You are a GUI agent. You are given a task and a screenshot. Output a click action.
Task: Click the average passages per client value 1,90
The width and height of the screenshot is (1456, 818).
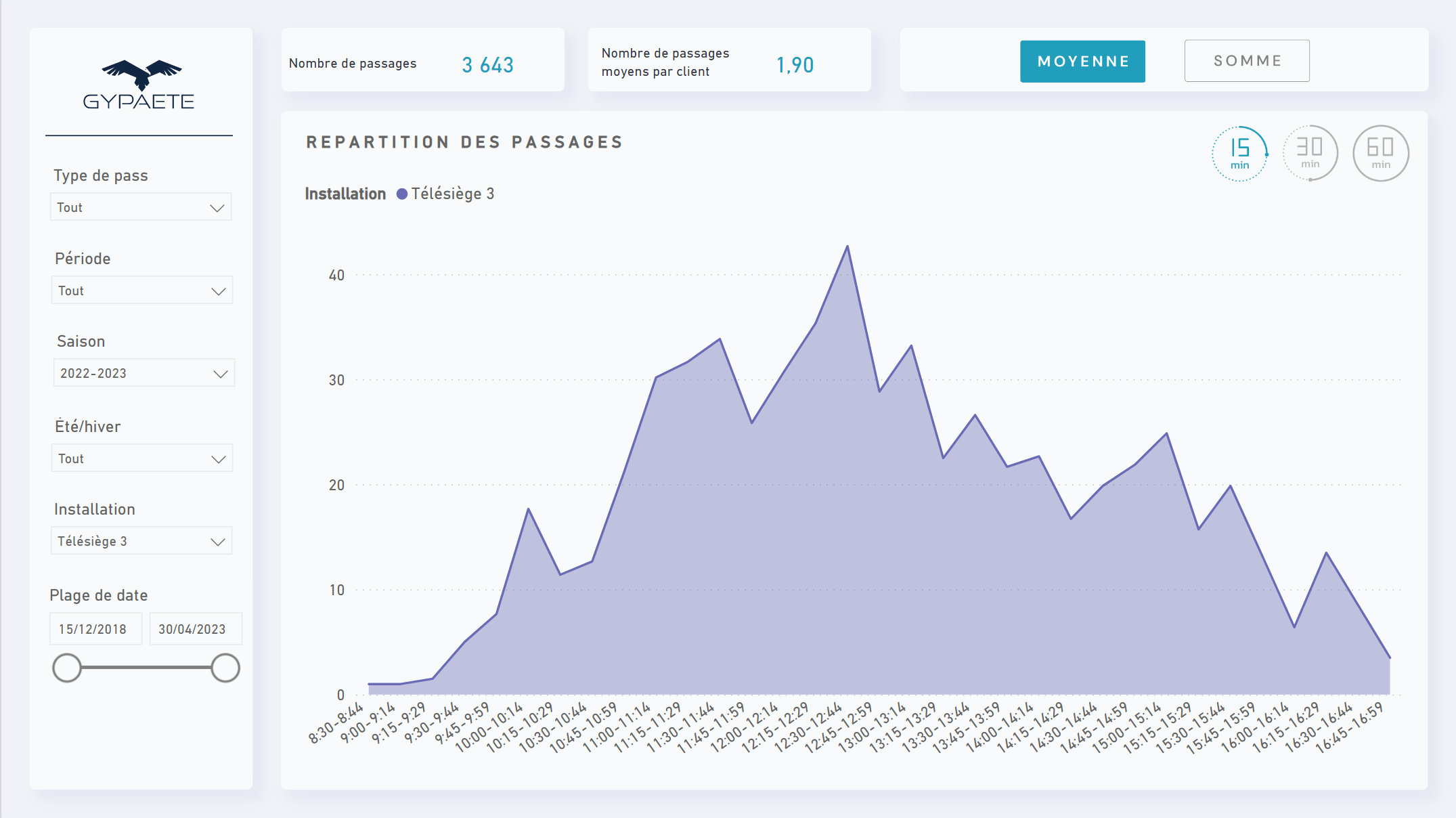pyautogui.click(x=795, y=65)
